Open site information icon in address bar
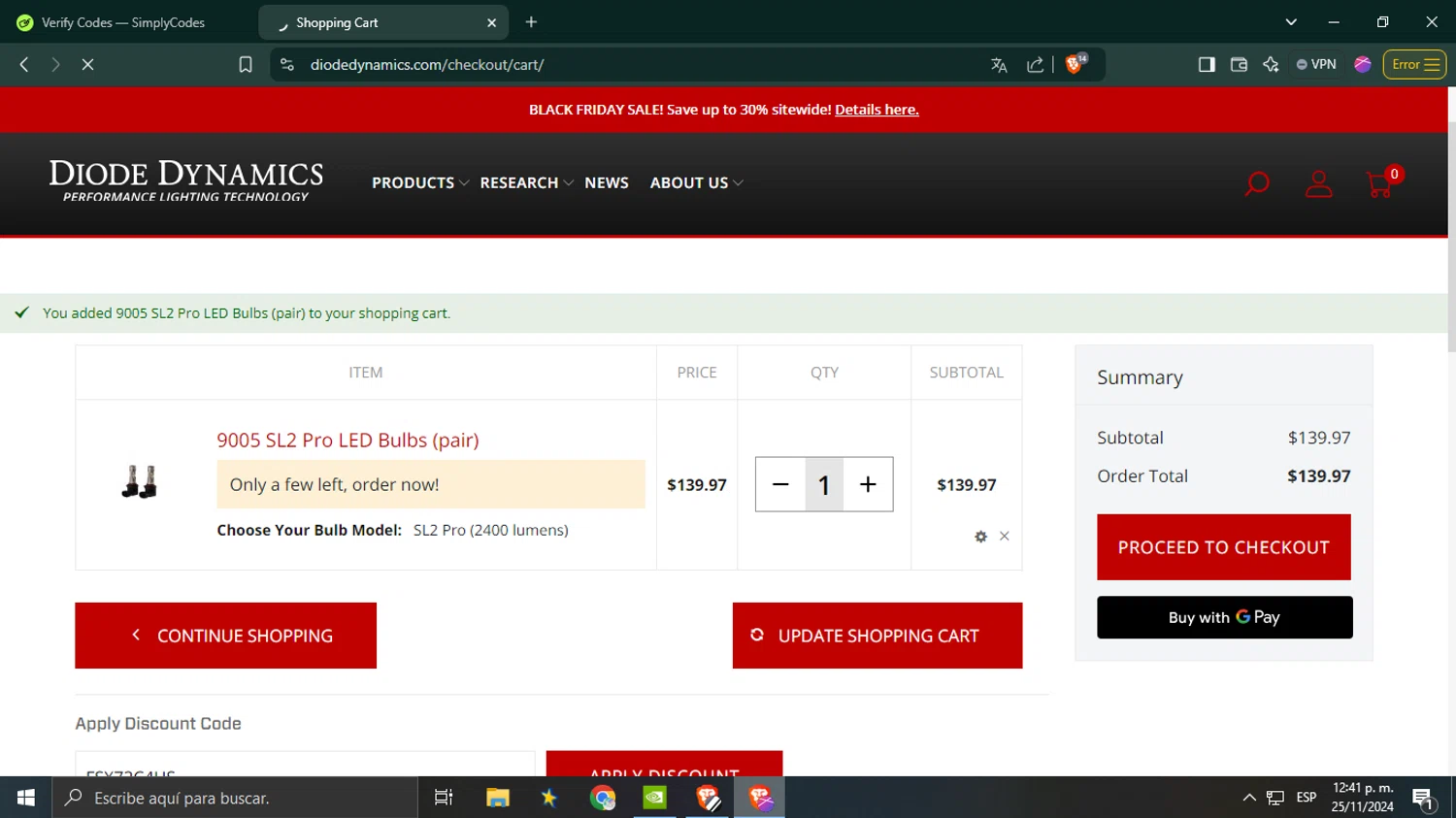Viewport: 1456px width, 818px height. pos(286,65)
